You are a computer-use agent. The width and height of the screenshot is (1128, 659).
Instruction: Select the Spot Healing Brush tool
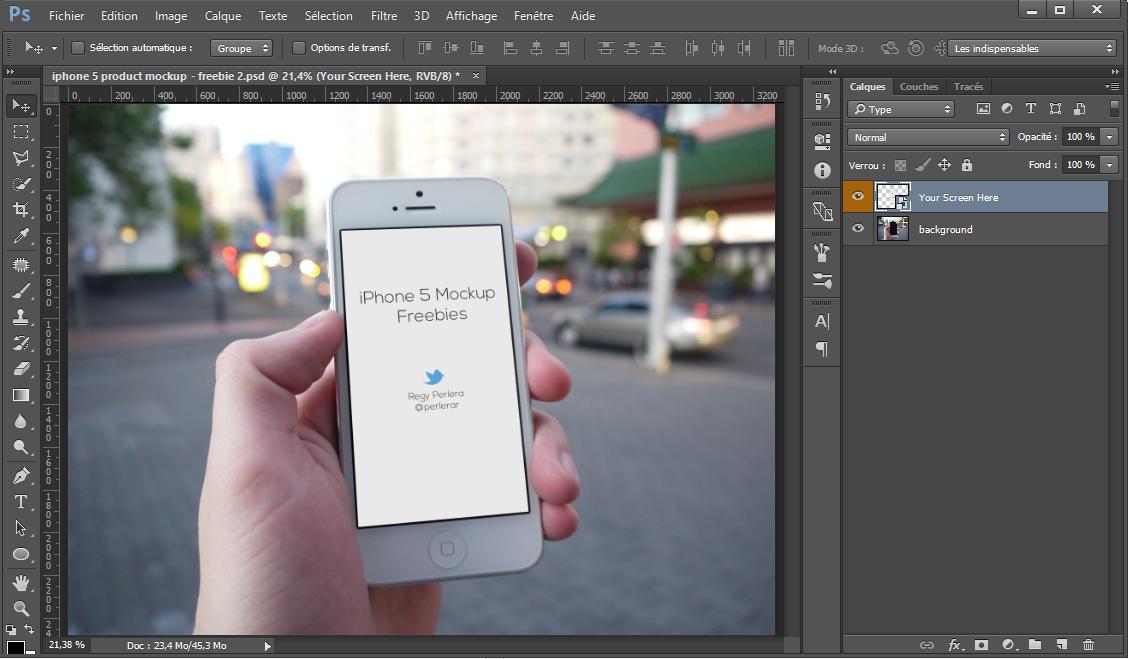point(21,265)
